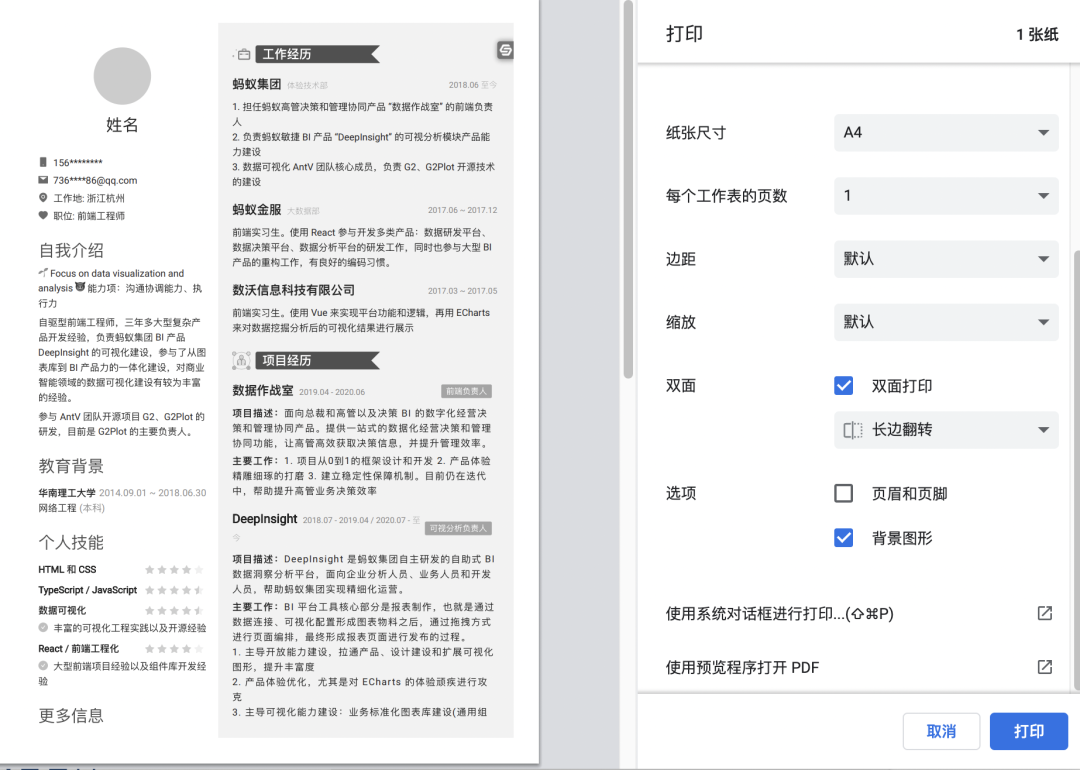Click the 2018.06 至今 date text
Image resolution: width=1080 pixels, height=770 pixels.
point(472,85)
